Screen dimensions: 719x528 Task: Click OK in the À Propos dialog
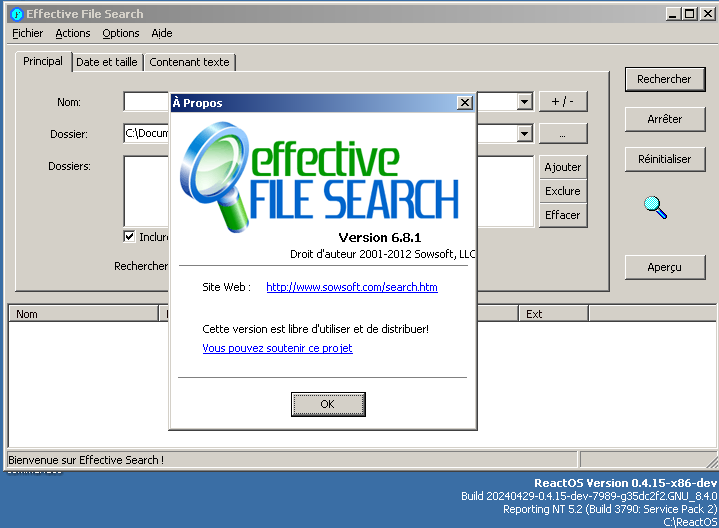pyautogui.click(x=328, y=404)
